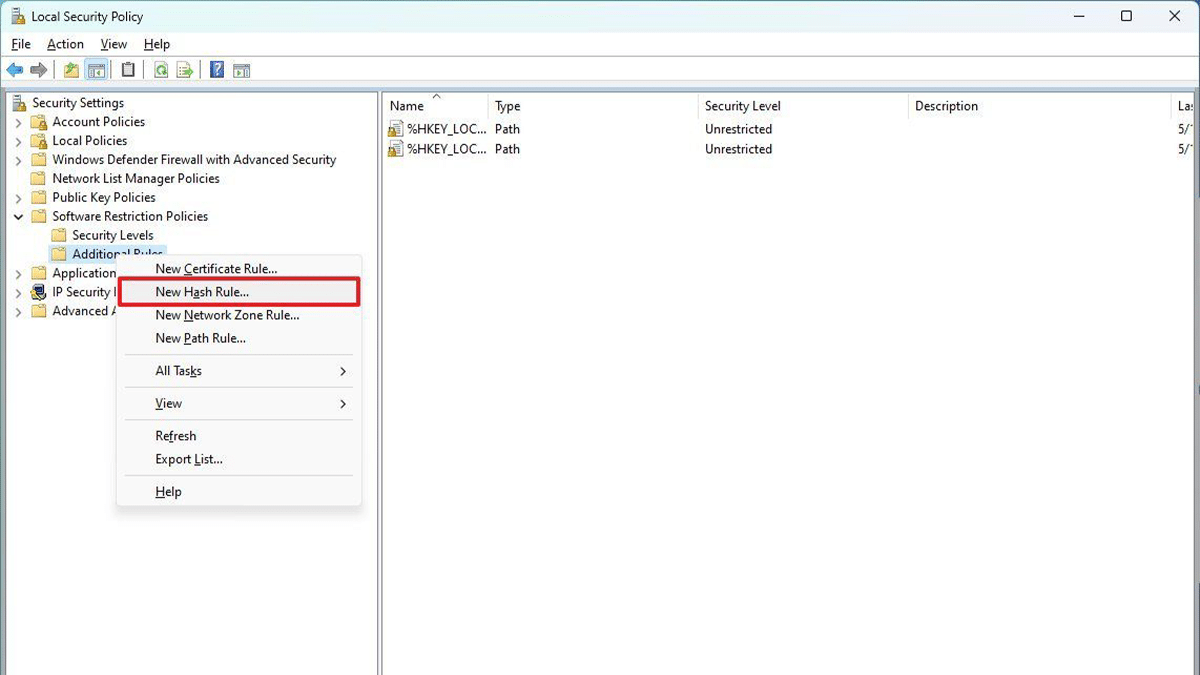Click the Export List toolbar icon

tap(185, 70)
